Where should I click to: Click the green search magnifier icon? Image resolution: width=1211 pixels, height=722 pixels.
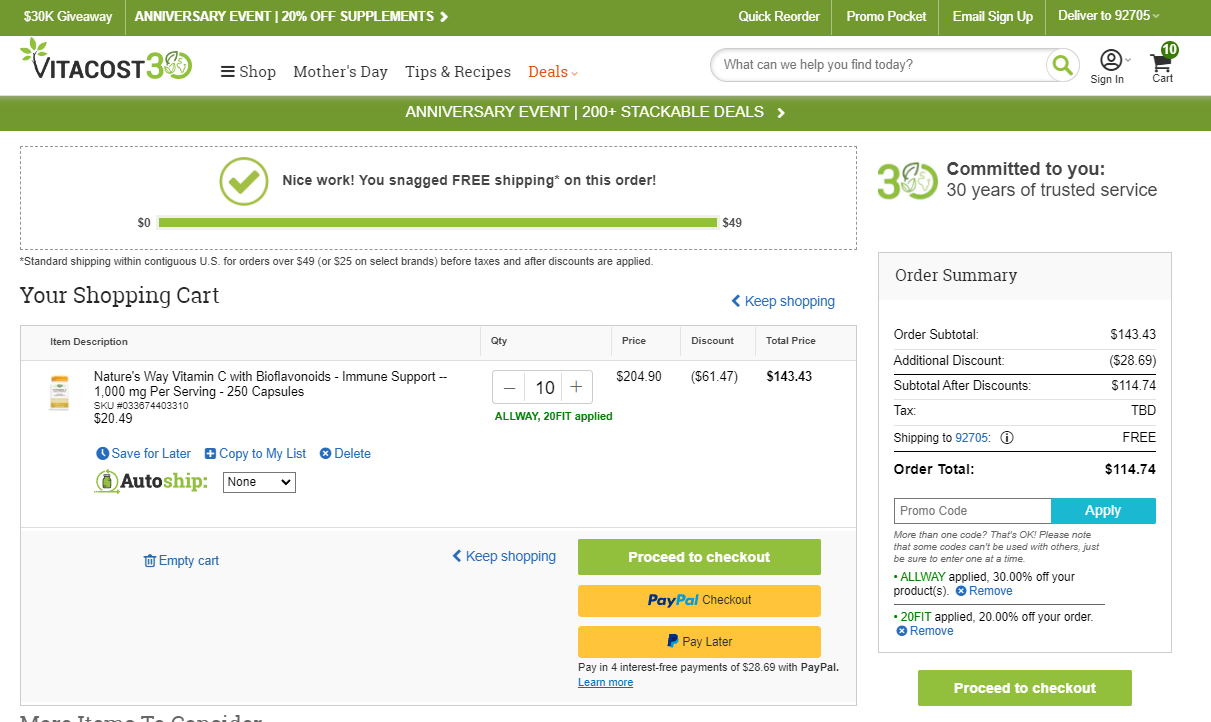point(1062,65)
